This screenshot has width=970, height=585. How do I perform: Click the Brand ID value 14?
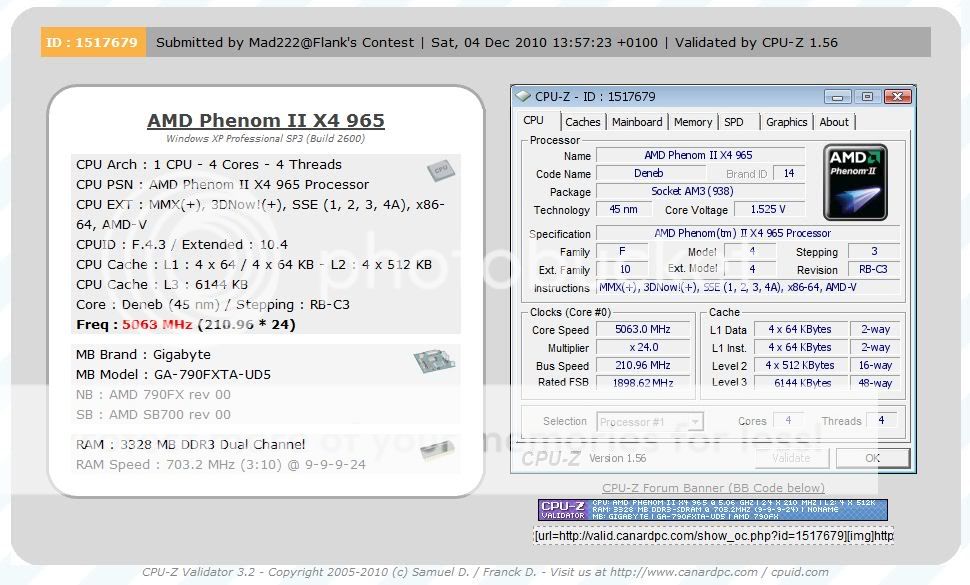(x=789, y=174)
